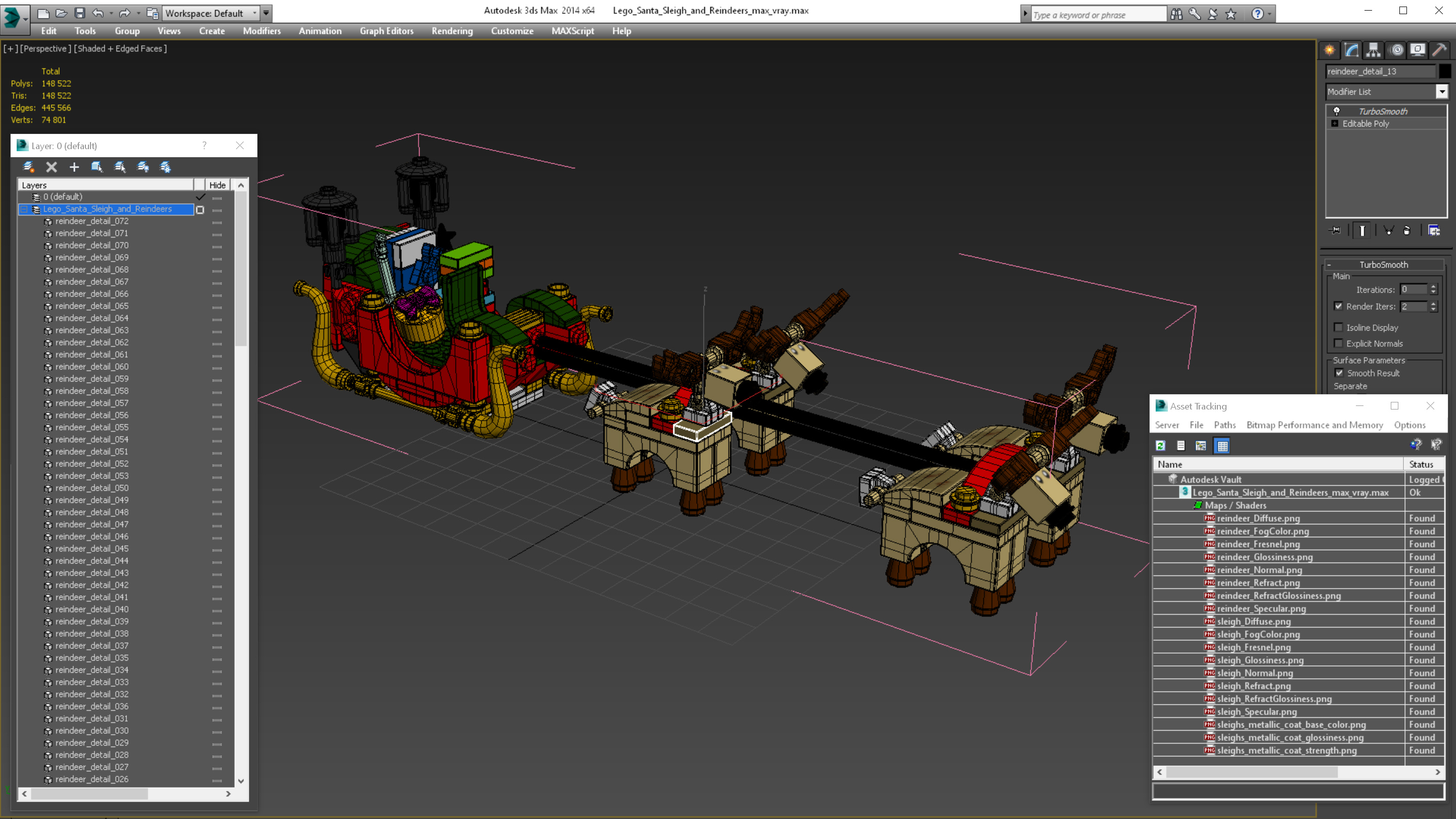This screenshot has width=1456, height=819.
Task: Click Remove Modifier trash icon
Action: [x=1407, y=230]
